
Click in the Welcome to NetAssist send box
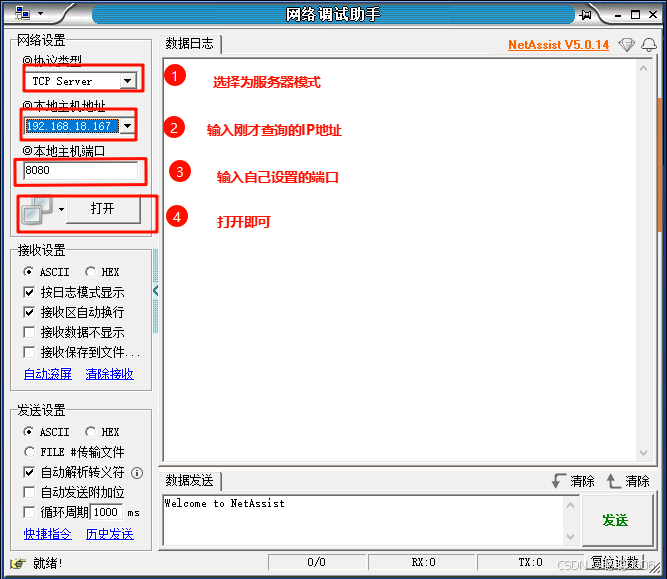point(364,520)
